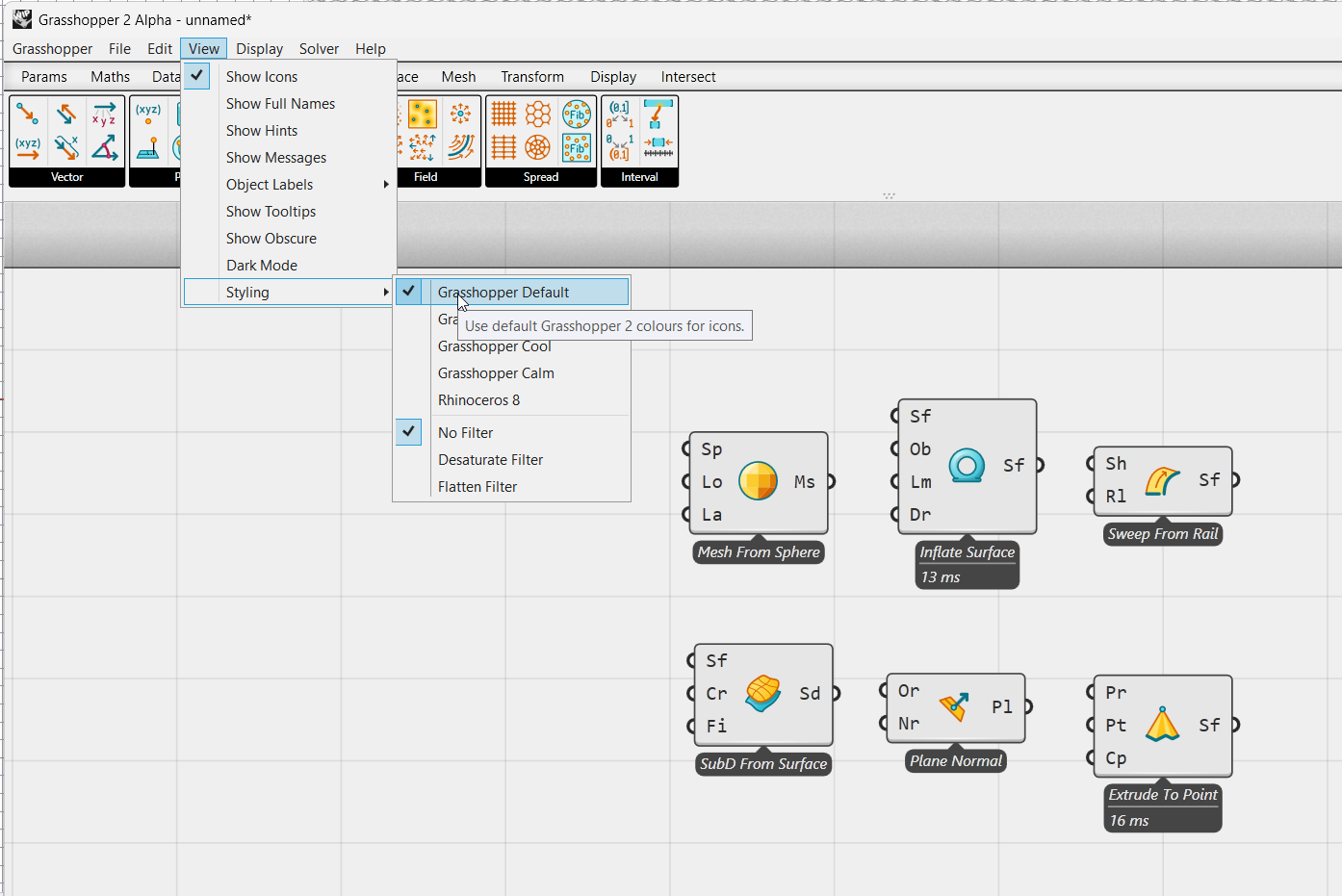Screen dimensions: 1342x896
Task: Select the two-point vector tool in Vector panel
Action: click(x=28, y=115)
